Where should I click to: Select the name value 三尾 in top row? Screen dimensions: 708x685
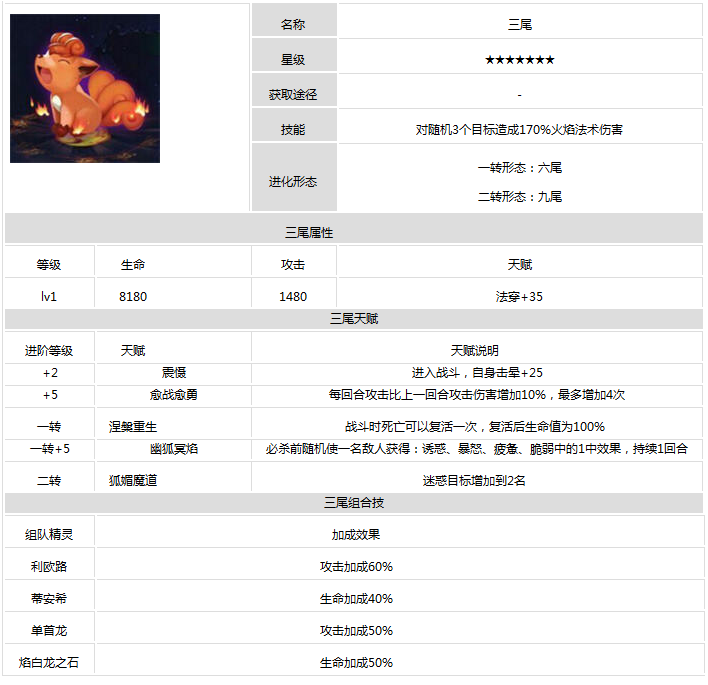(x=520, y=24)
